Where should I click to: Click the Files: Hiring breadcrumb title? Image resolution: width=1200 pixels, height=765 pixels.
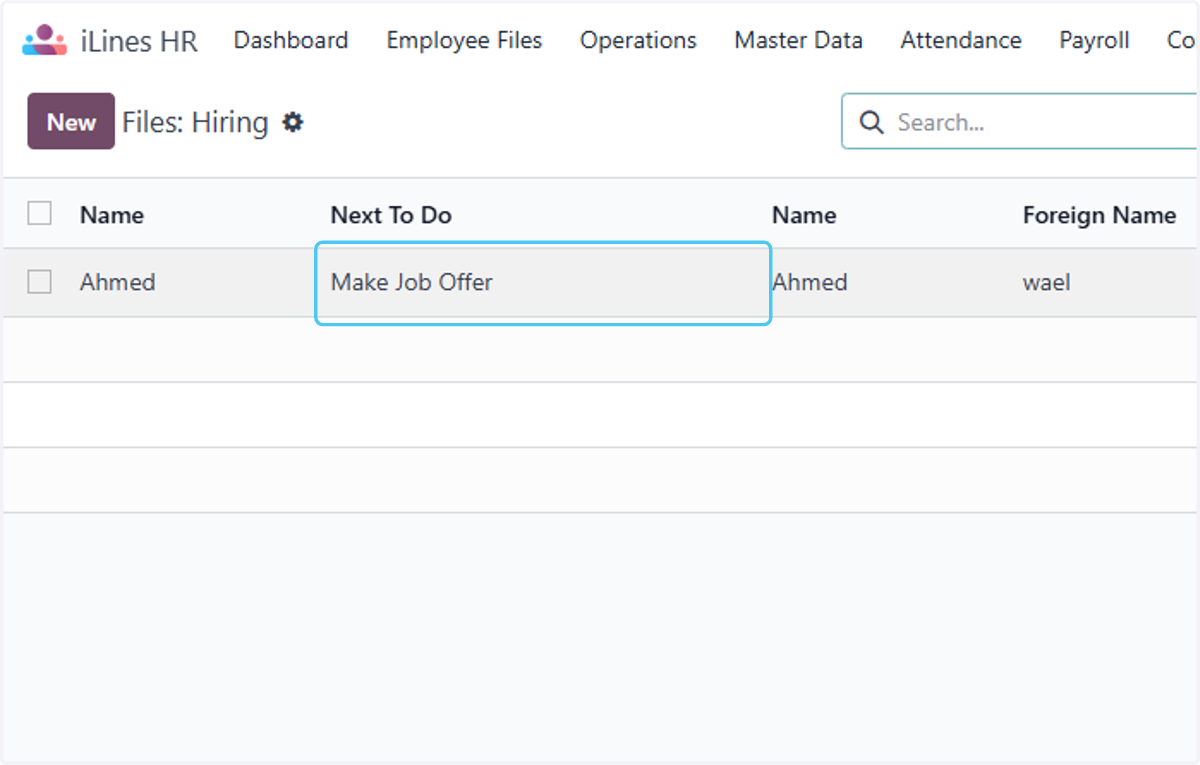pyautogui.click(x=195, y=122)
